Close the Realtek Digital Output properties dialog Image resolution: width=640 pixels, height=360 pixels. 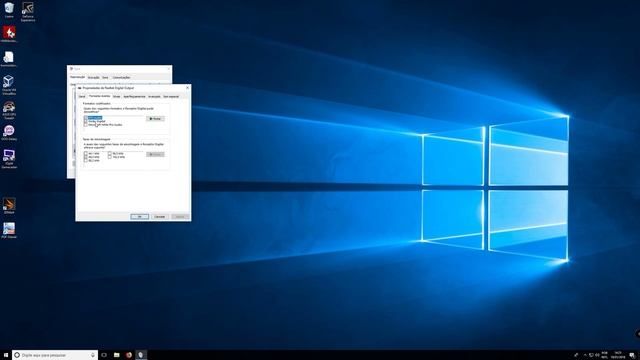click(187, 88)
